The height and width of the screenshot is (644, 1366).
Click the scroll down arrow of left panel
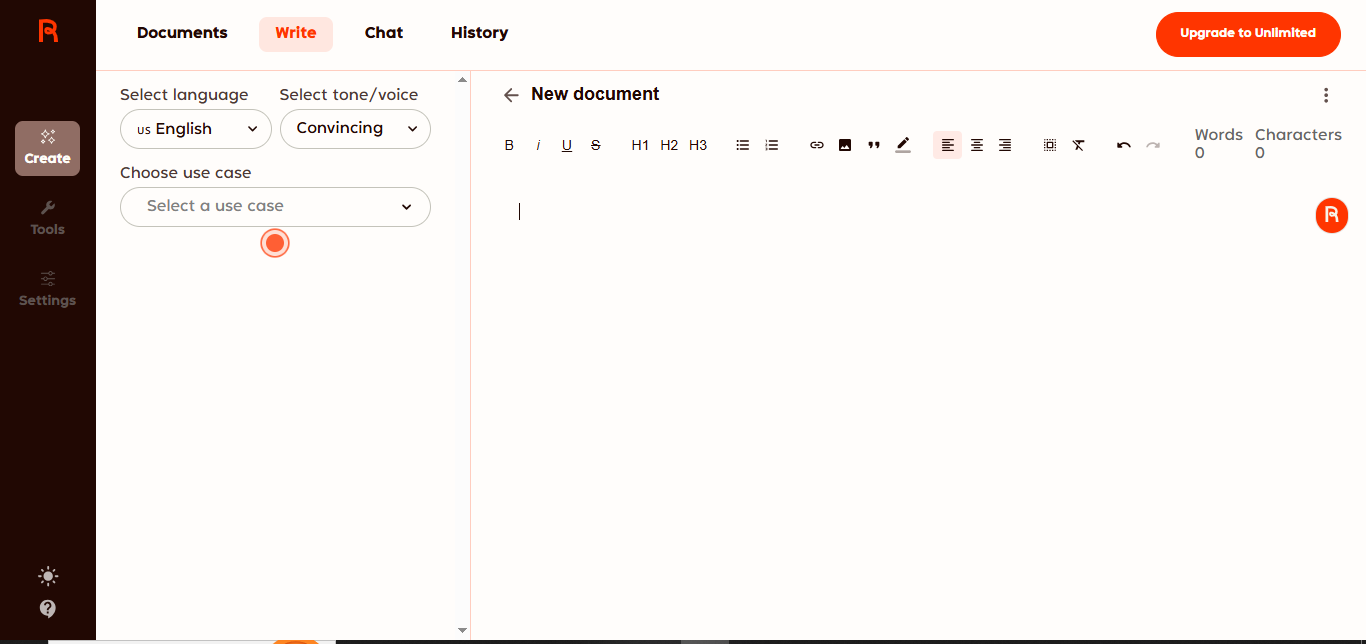click(462, 630)
